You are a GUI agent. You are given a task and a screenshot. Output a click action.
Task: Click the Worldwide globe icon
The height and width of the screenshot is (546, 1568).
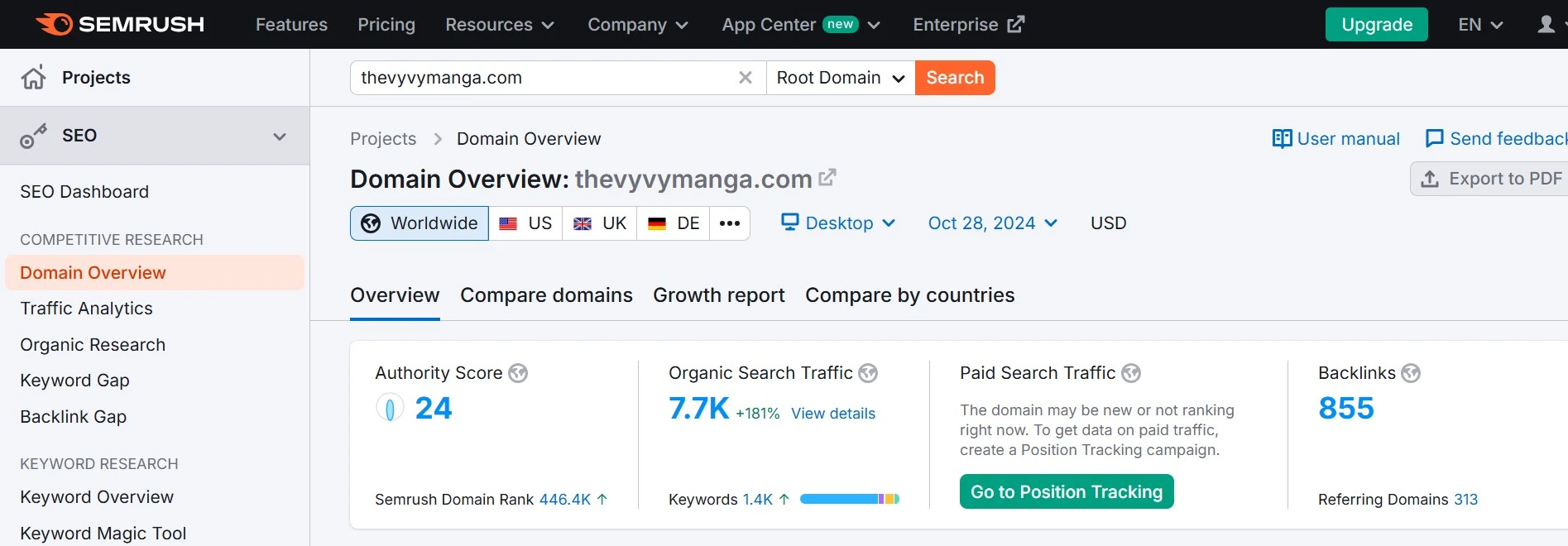371,223
